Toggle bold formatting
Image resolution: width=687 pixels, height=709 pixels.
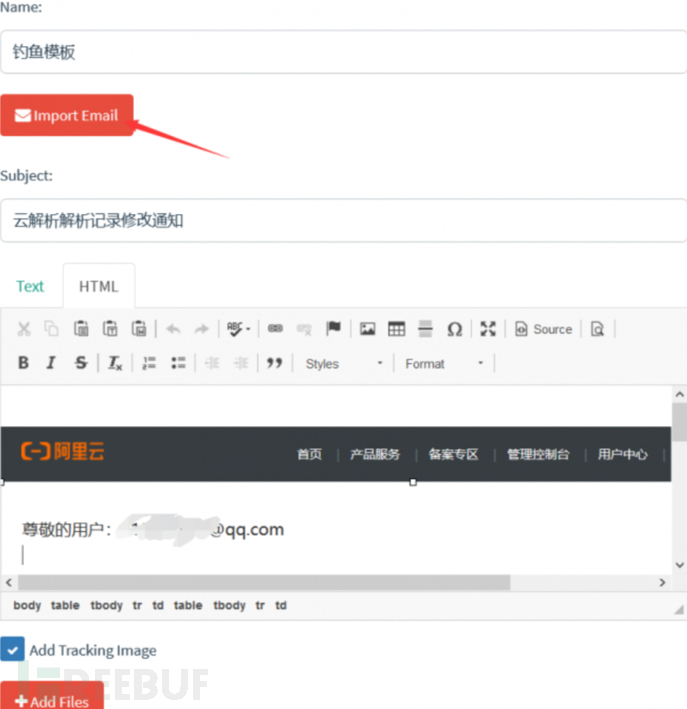click(x=24, y=363)
